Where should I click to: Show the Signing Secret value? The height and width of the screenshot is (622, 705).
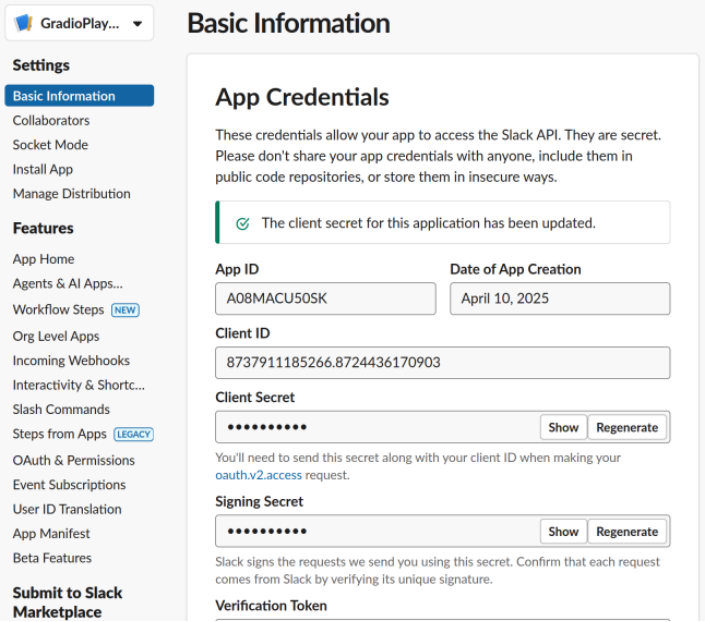(x=563, y=532)
